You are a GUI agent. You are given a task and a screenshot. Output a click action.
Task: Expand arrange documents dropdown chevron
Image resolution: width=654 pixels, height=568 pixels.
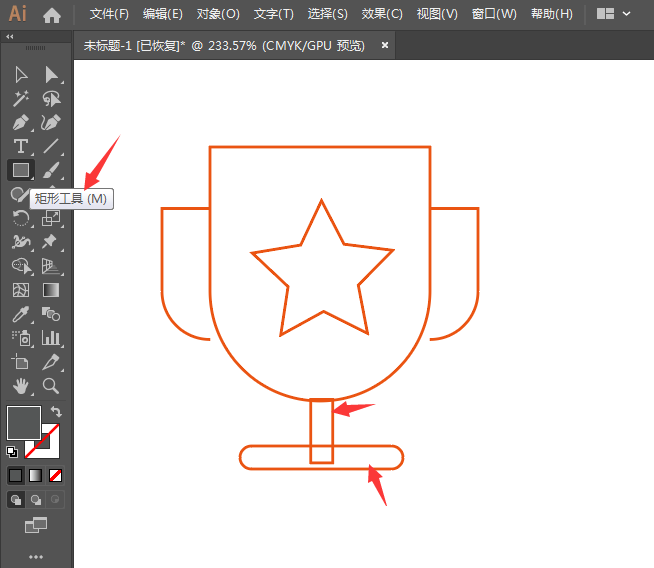coord(626,14)
